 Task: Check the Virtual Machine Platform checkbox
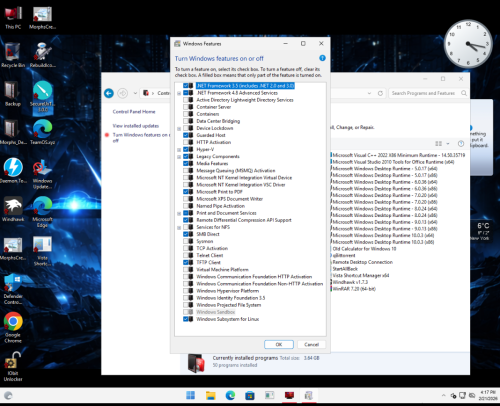point(186,269)
